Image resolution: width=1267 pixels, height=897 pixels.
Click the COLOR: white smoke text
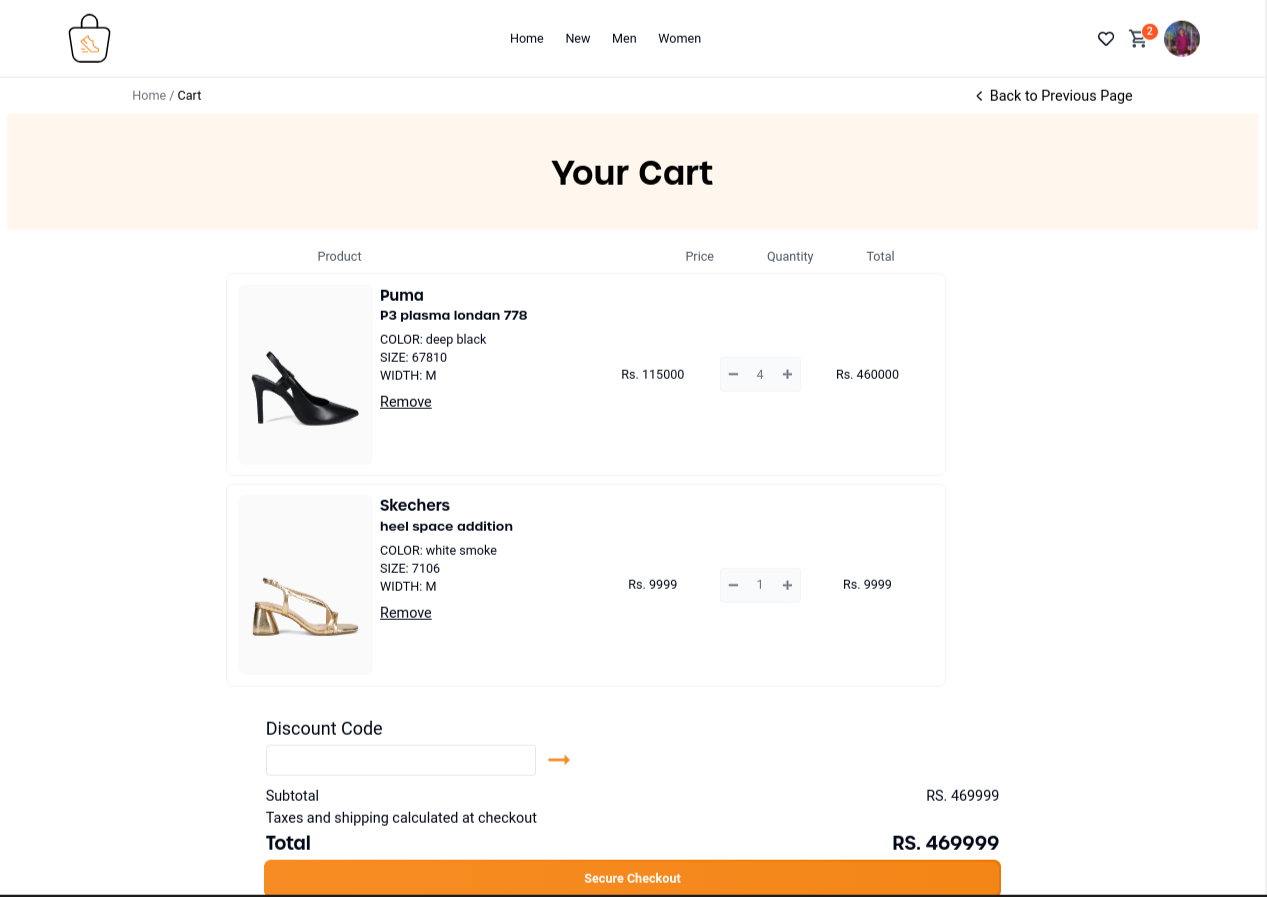[x=439, y=551]
